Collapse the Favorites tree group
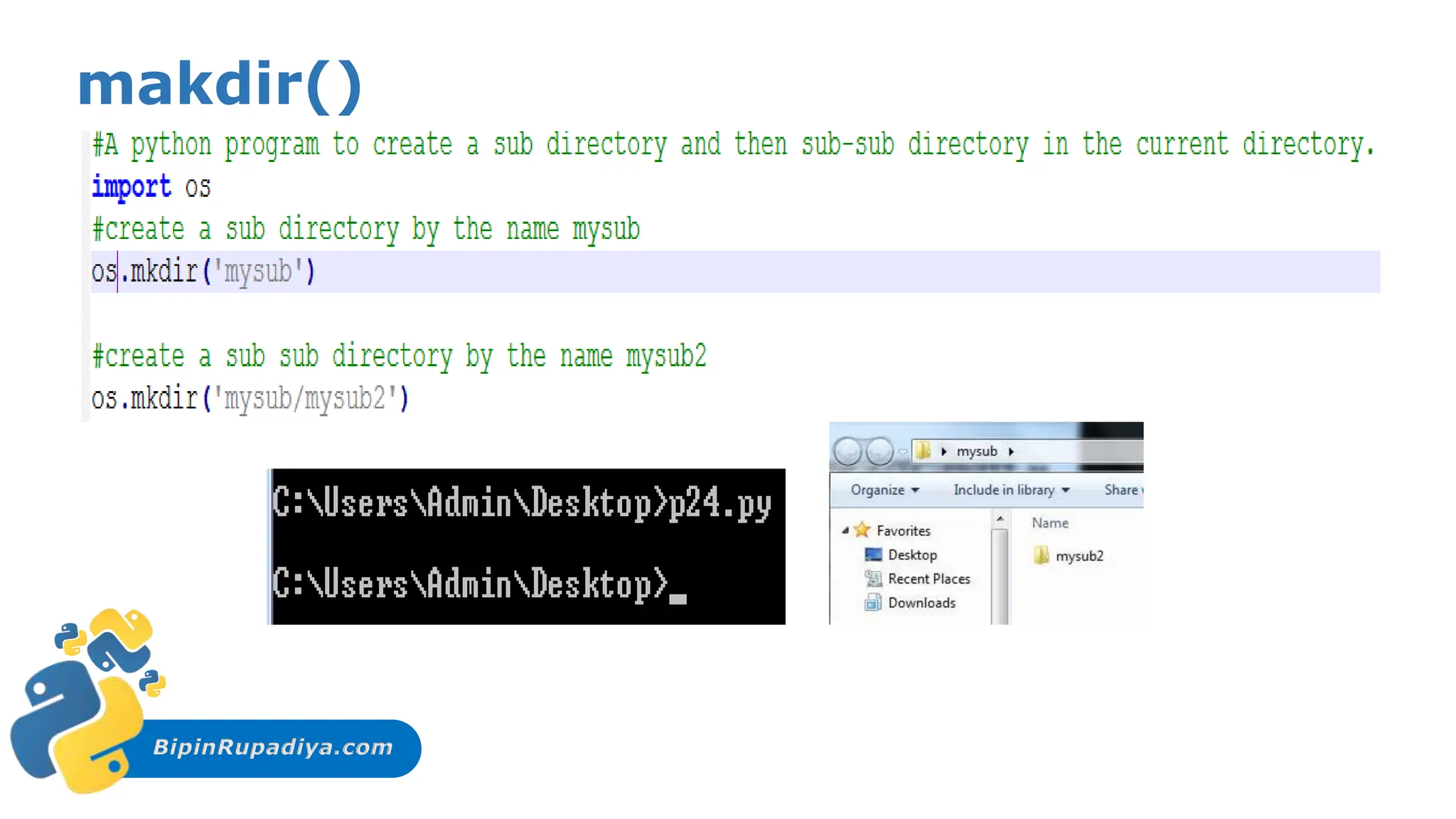The width and height of the screenshot is (1456, 819). [845, 530]
